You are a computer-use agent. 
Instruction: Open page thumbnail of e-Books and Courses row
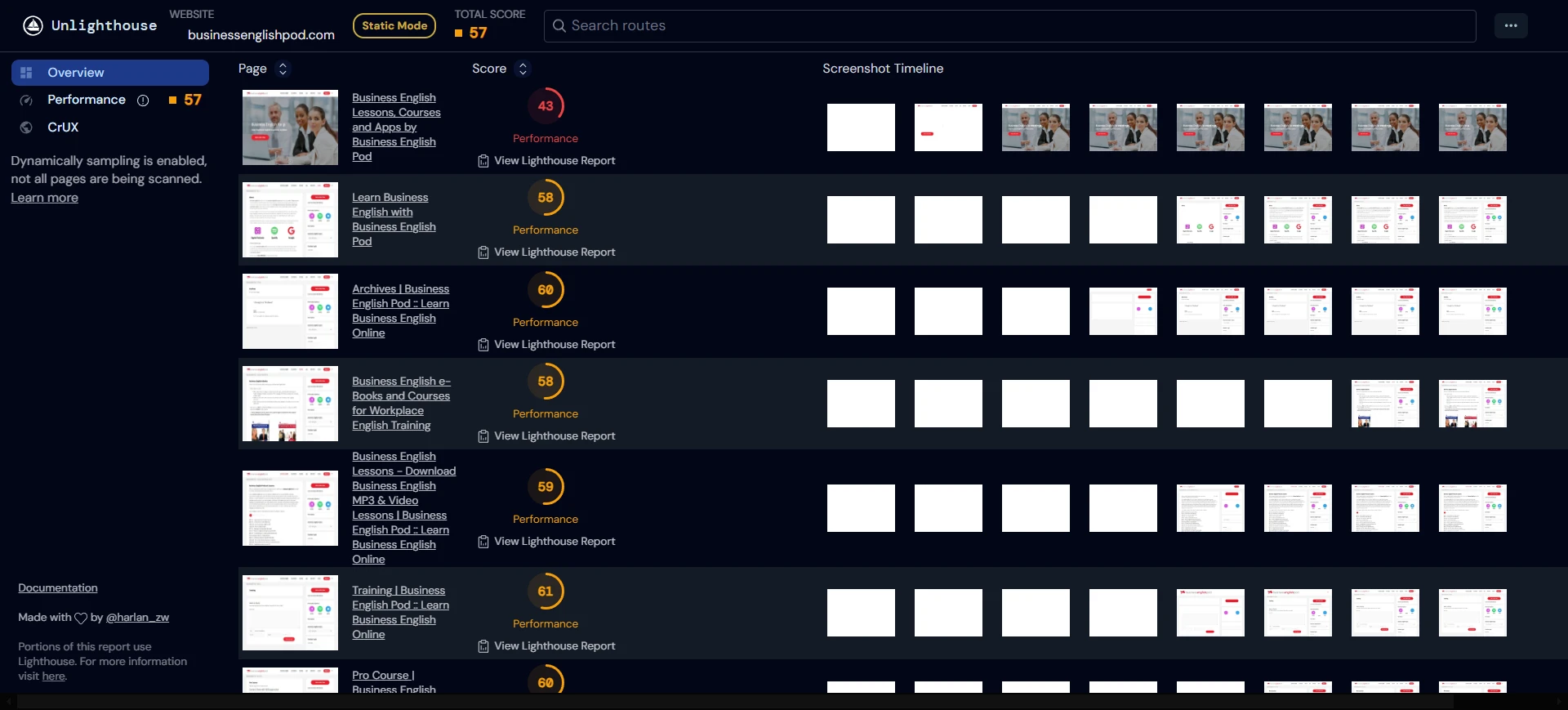coord(290,404)
